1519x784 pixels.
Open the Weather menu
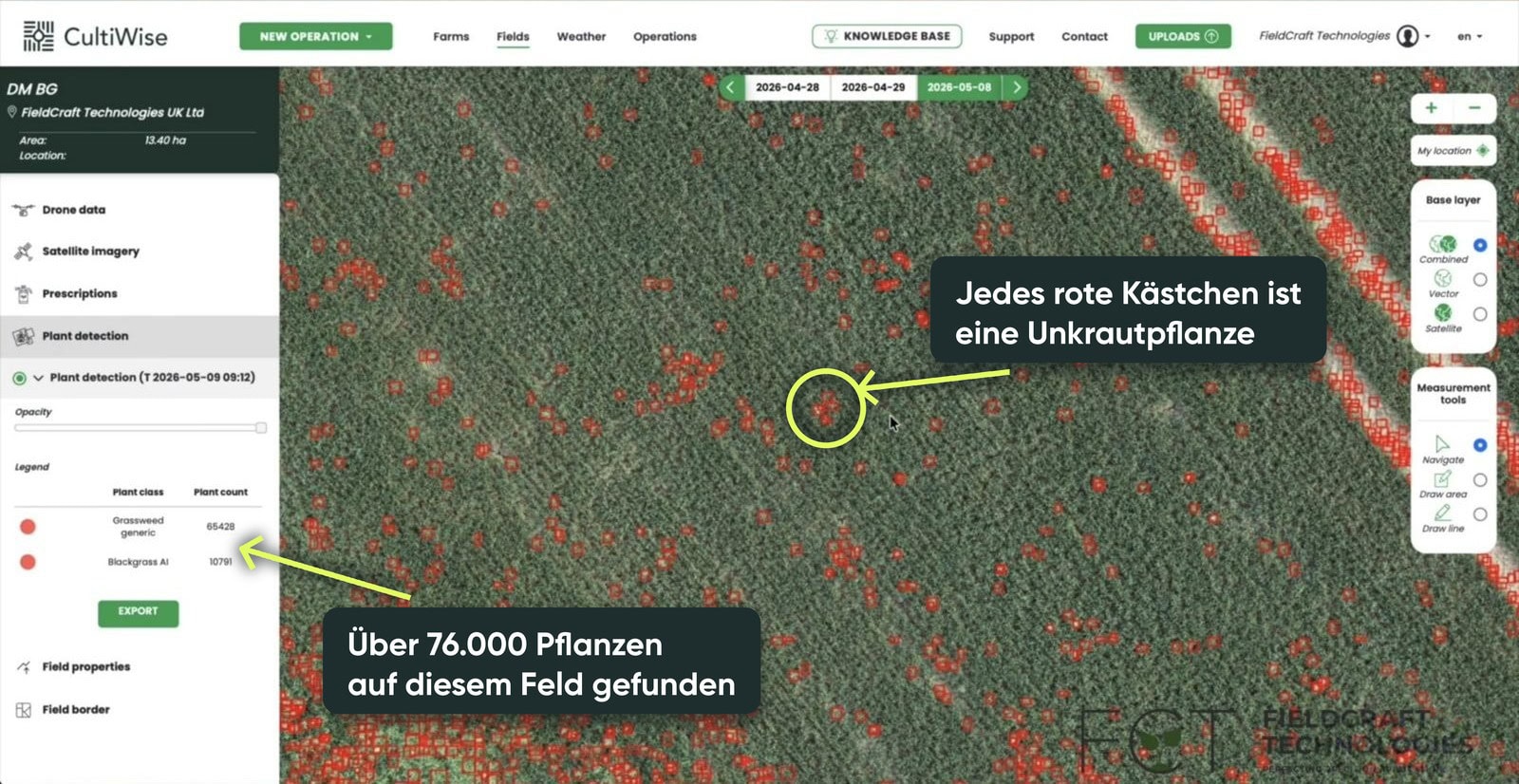[x=581, y=36]
